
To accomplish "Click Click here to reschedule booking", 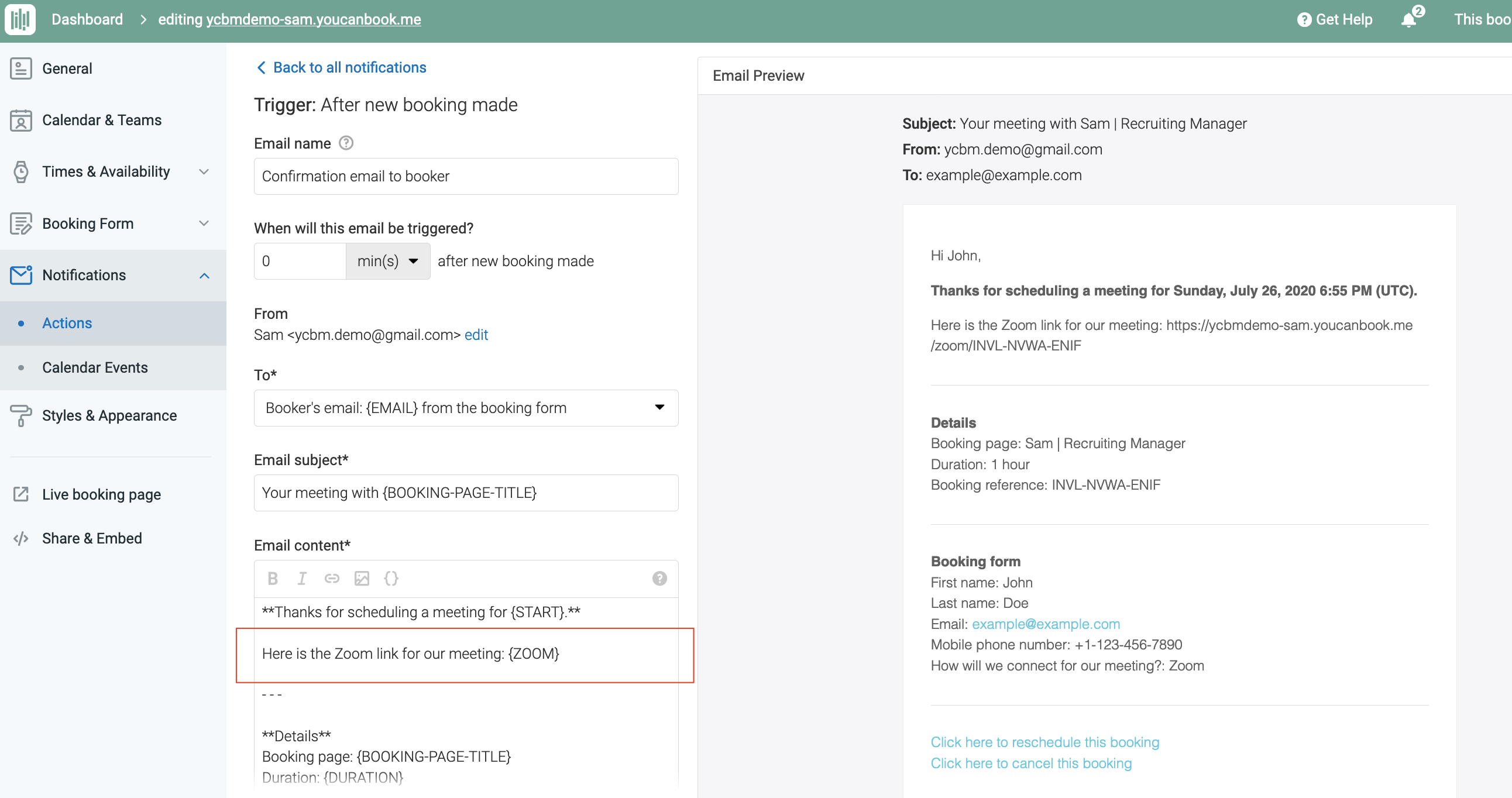I will (1045, 742).
